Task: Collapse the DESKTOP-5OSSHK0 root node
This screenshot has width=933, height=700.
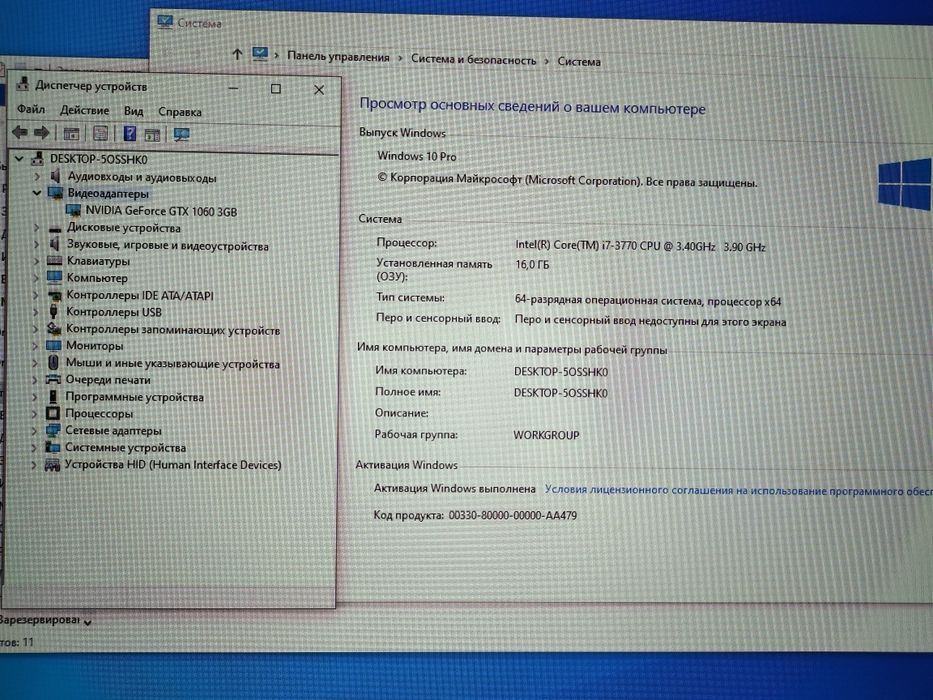Action: click(x=19, y=158)
